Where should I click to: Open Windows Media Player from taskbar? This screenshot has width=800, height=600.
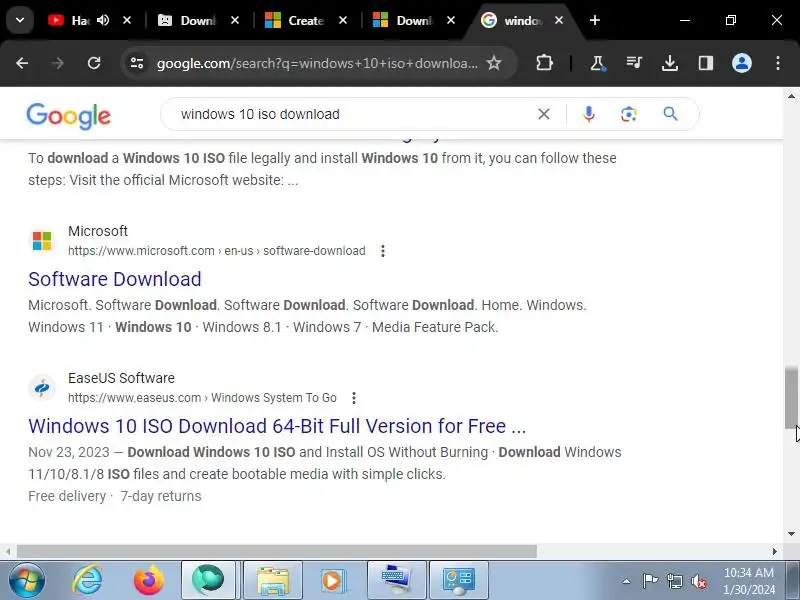(x=335, y=581)
